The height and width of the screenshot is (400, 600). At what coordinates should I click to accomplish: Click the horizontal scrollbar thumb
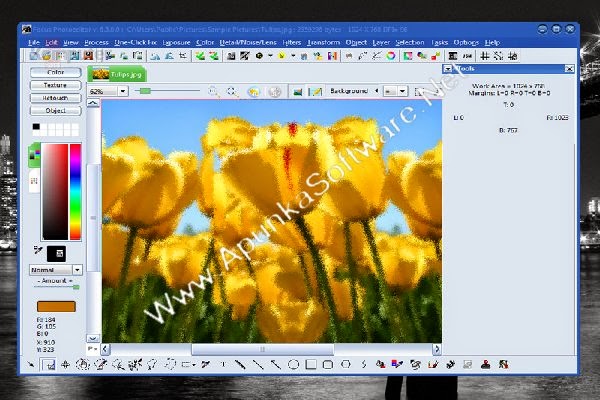(x=262, y=349)
